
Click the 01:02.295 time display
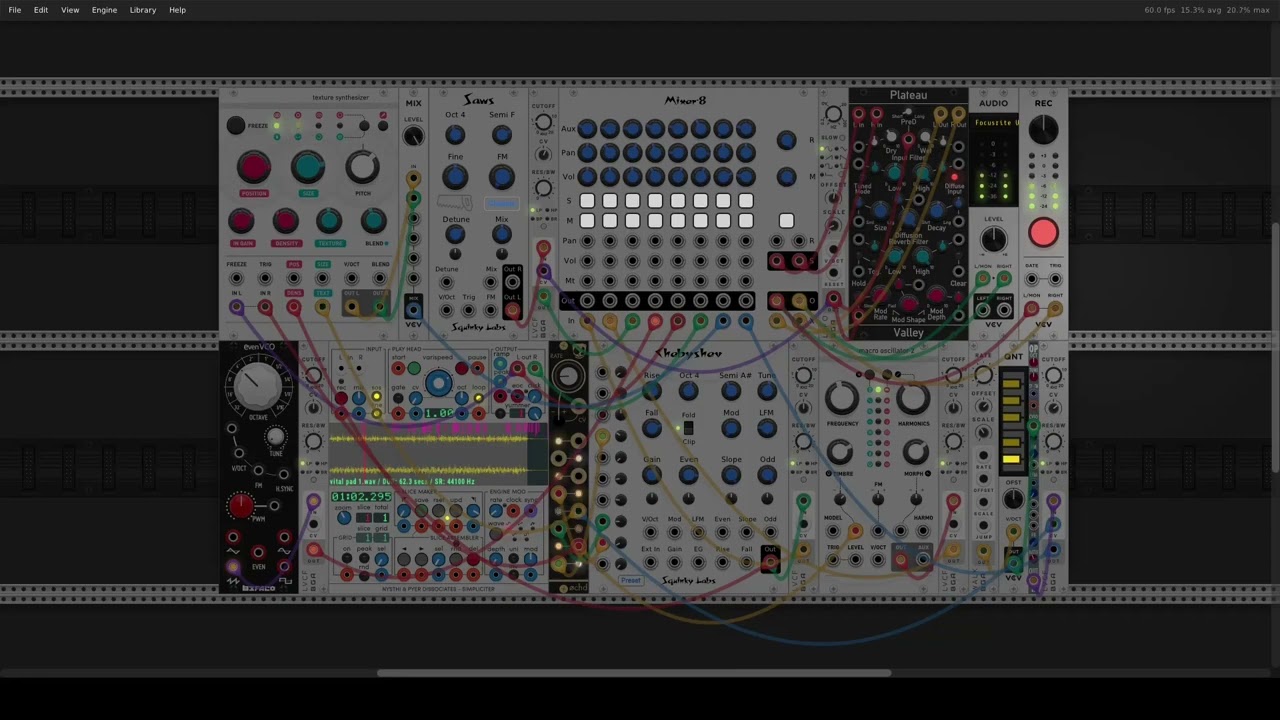coord(361,497)
